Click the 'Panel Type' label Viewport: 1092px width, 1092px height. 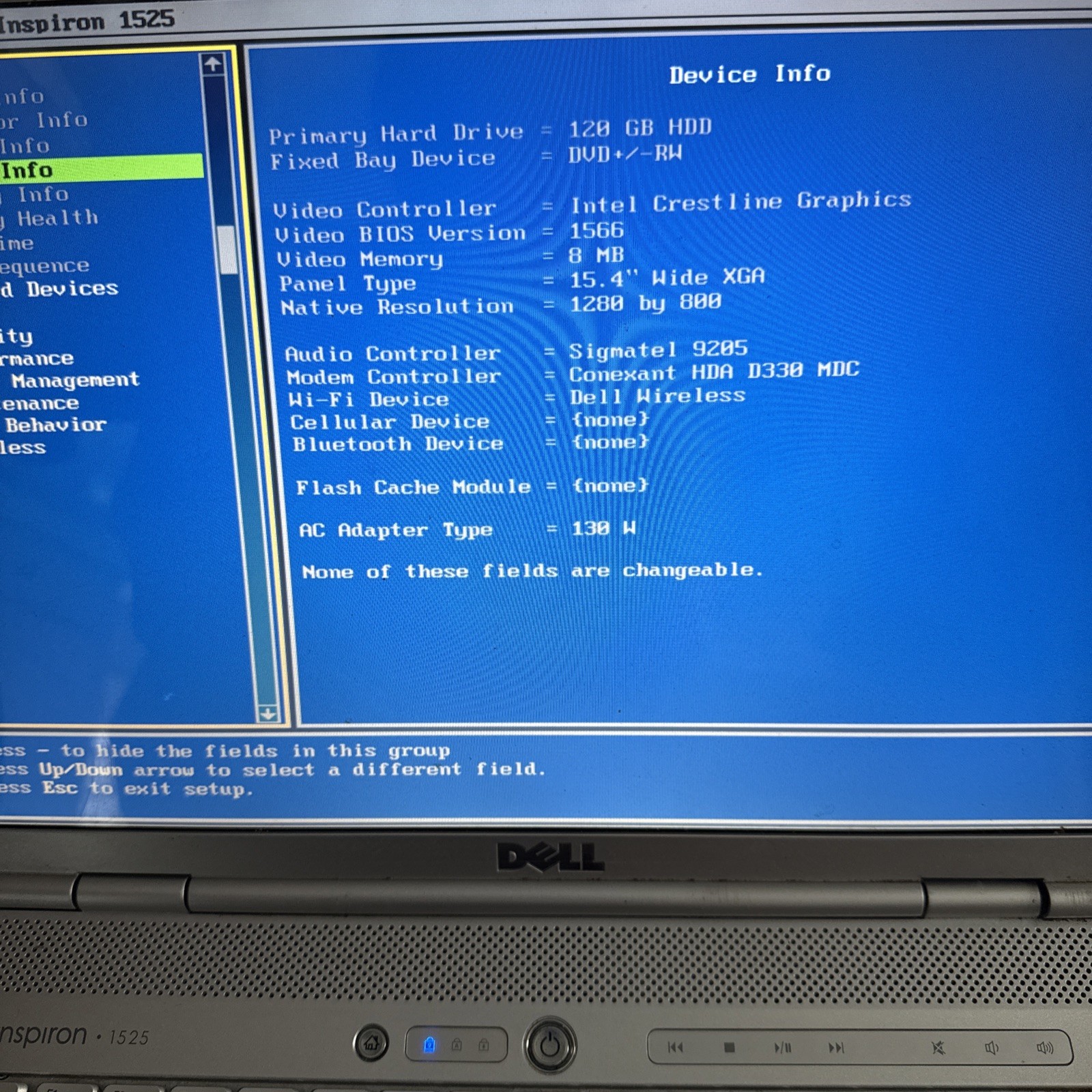click(347, 283)
